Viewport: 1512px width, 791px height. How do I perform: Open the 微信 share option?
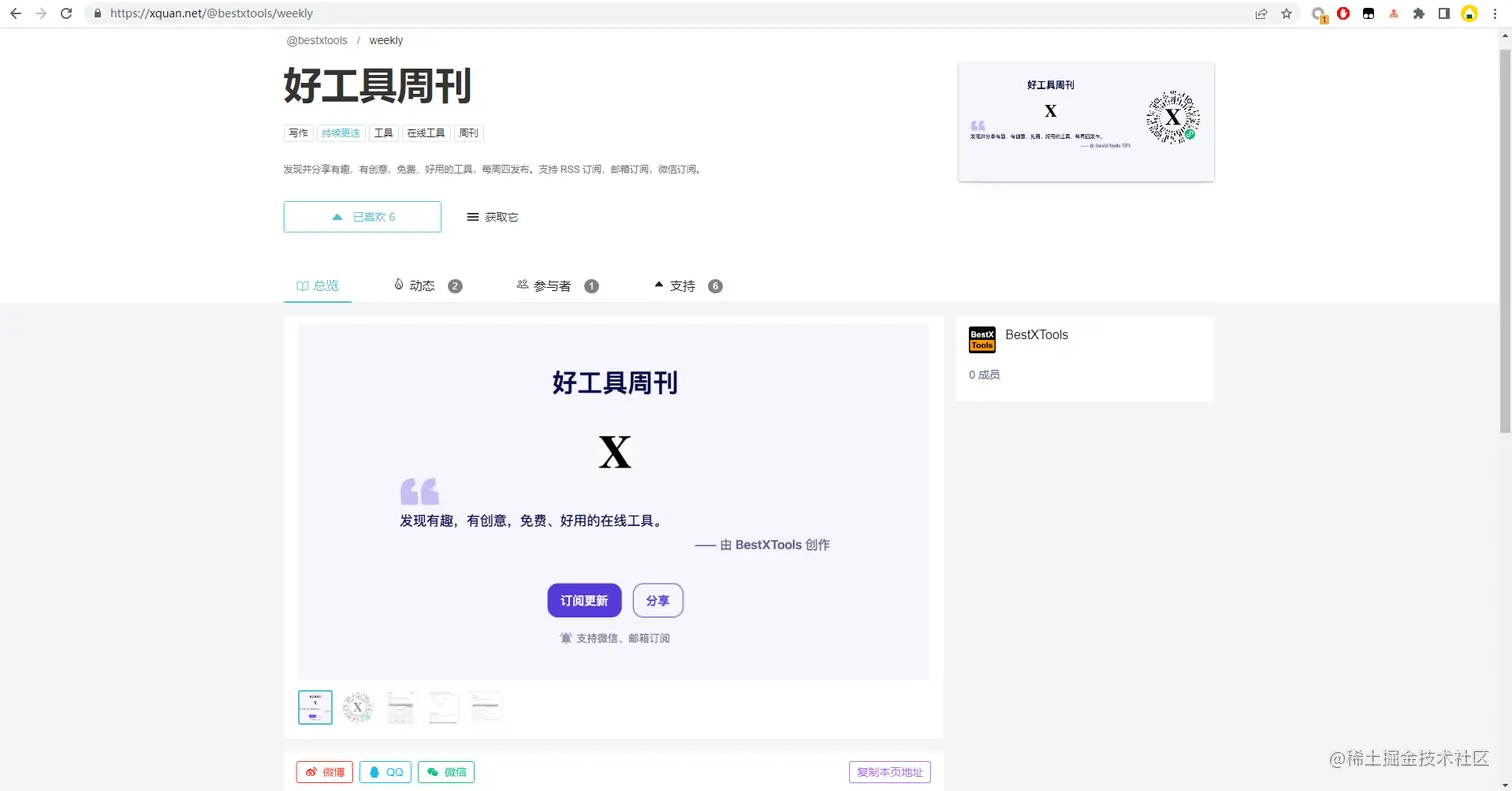[x=434, y=771]
